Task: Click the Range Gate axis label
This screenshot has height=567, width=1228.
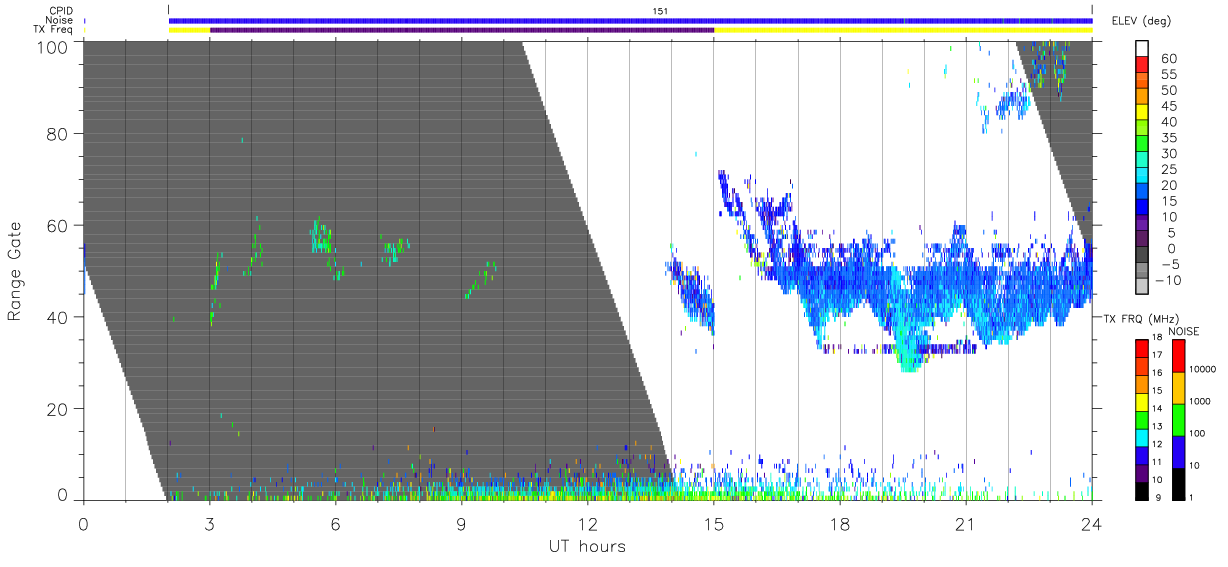Action: 15,271
